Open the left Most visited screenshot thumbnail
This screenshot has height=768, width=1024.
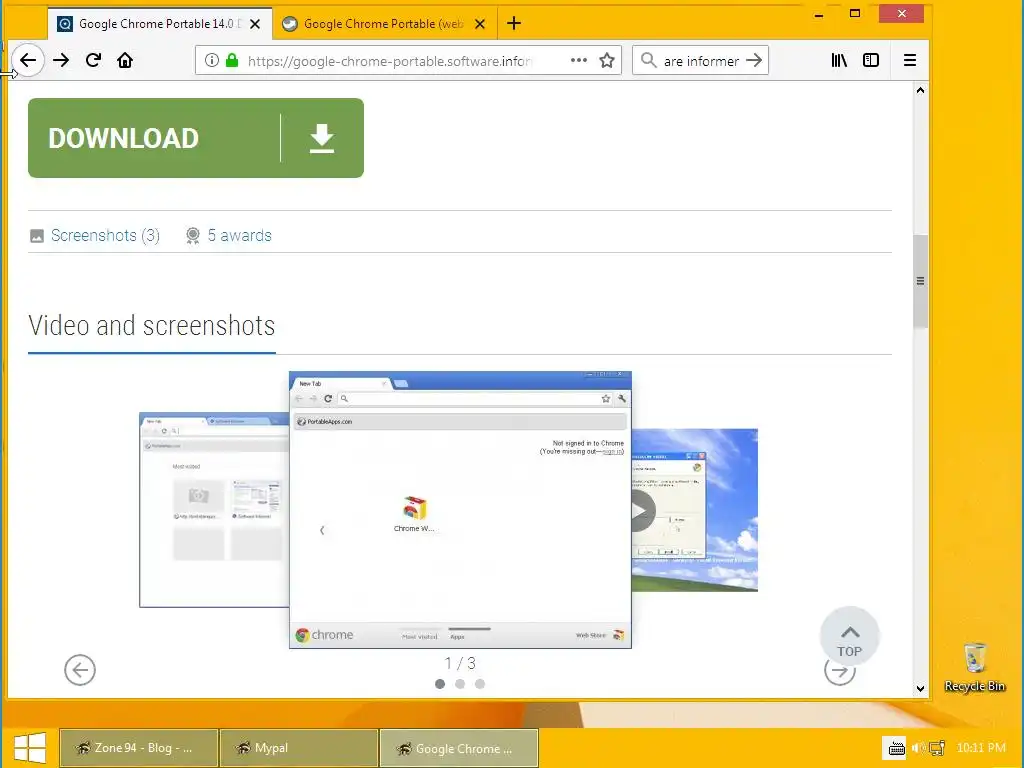point(214,509)
